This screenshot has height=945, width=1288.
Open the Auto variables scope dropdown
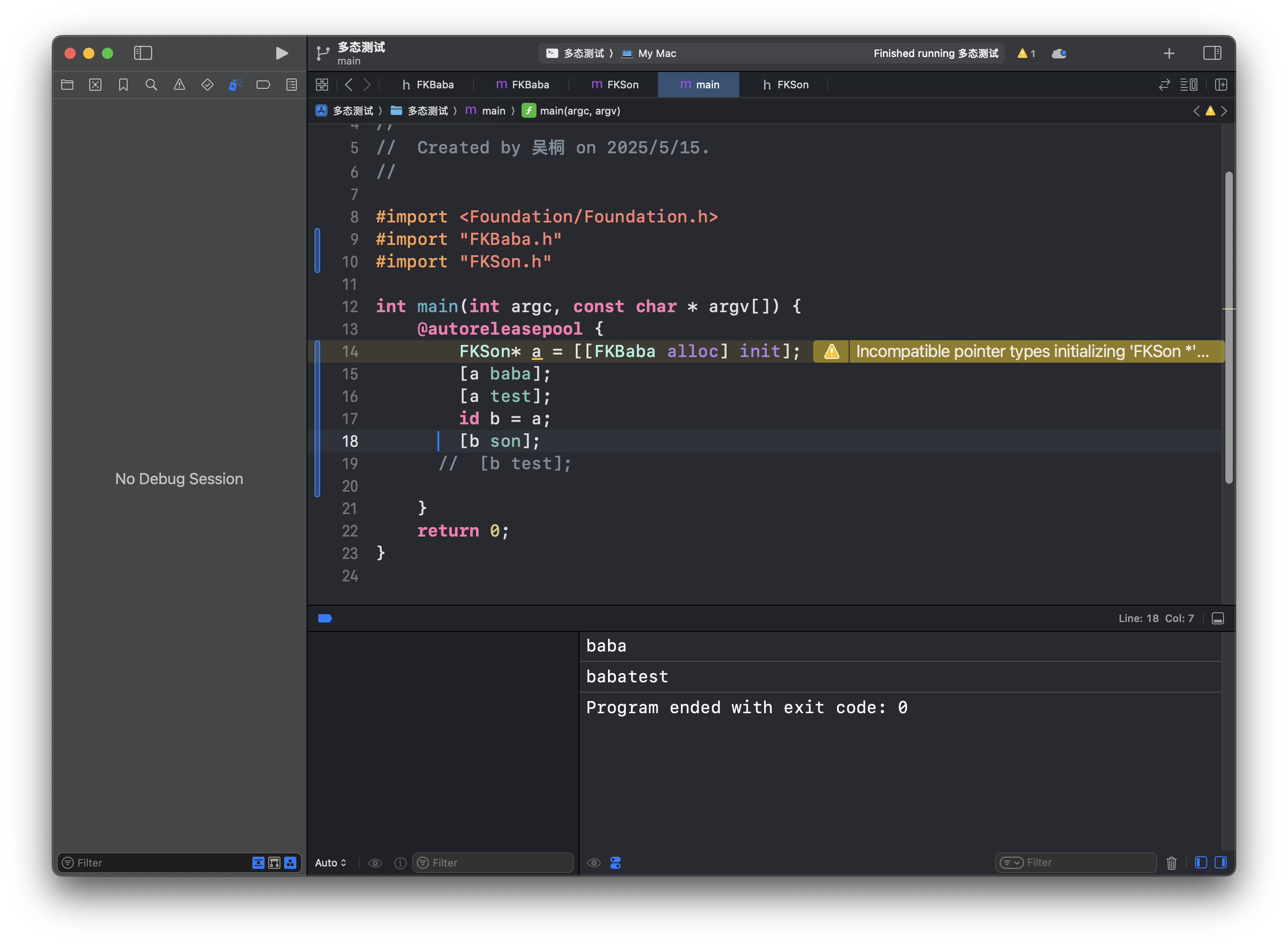pos(330,863)
